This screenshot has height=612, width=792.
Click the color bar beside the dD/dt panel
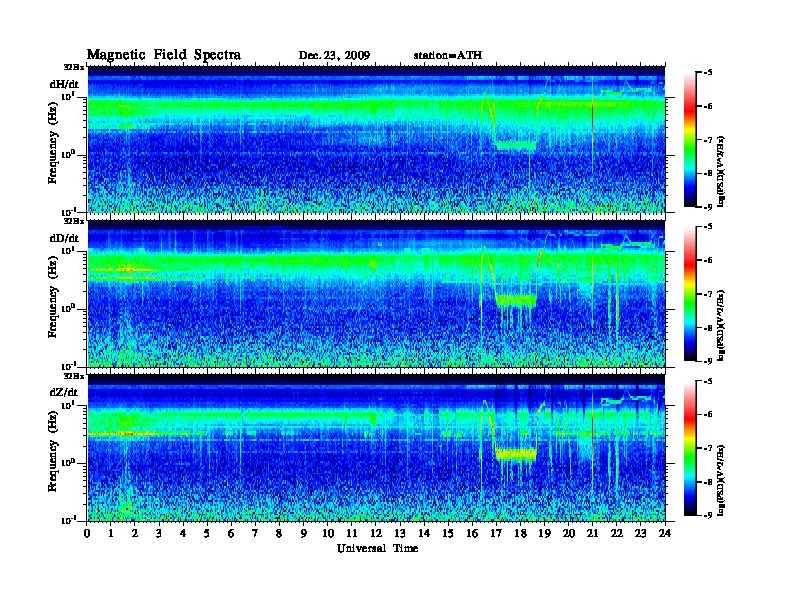[690, 294]
